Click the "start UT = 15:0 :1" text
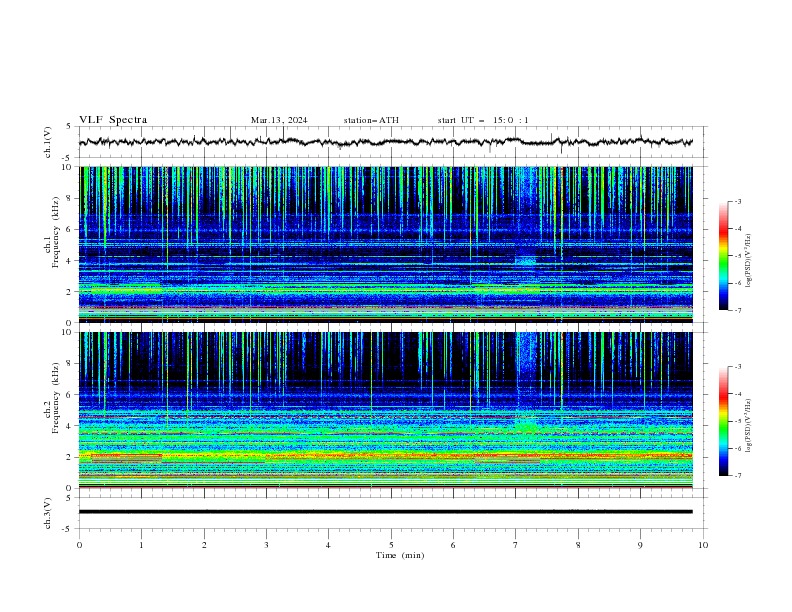Image resolution: width=792 pixels, height=612 pixels. click(483, 120)
